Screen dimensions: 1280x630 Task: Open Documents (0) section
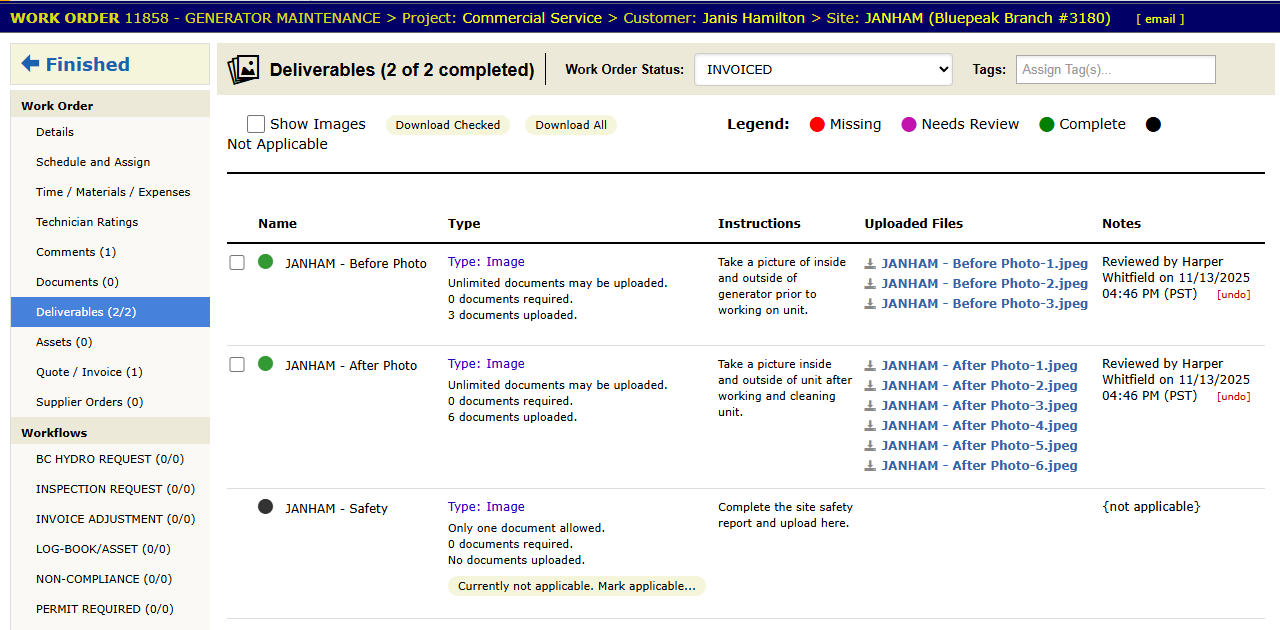[x=110, y=282]
